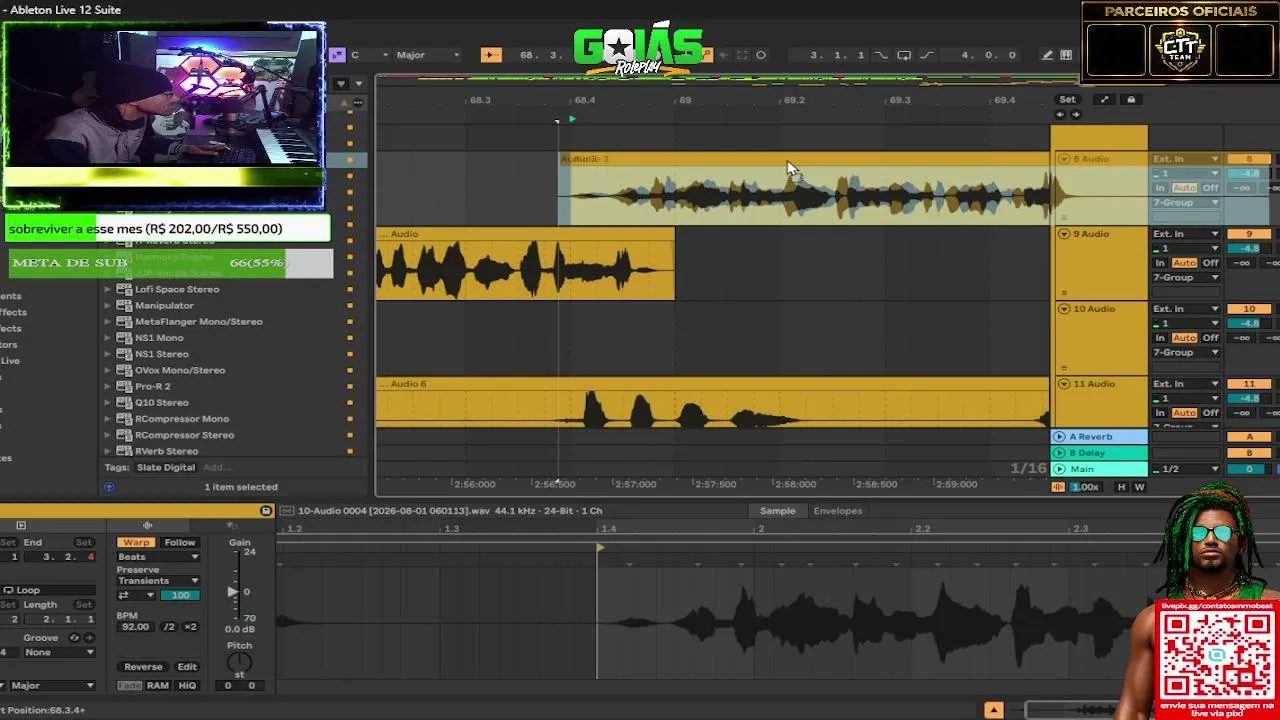Click the Reverse button
The height and width of the screenshot is (720, 1280).
[x=143, y=667]
